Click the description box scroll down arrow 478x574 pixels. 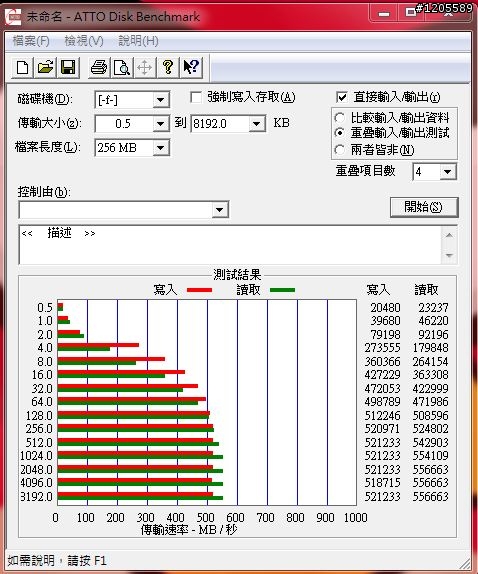pyautogui.click(x=449, y=255)
